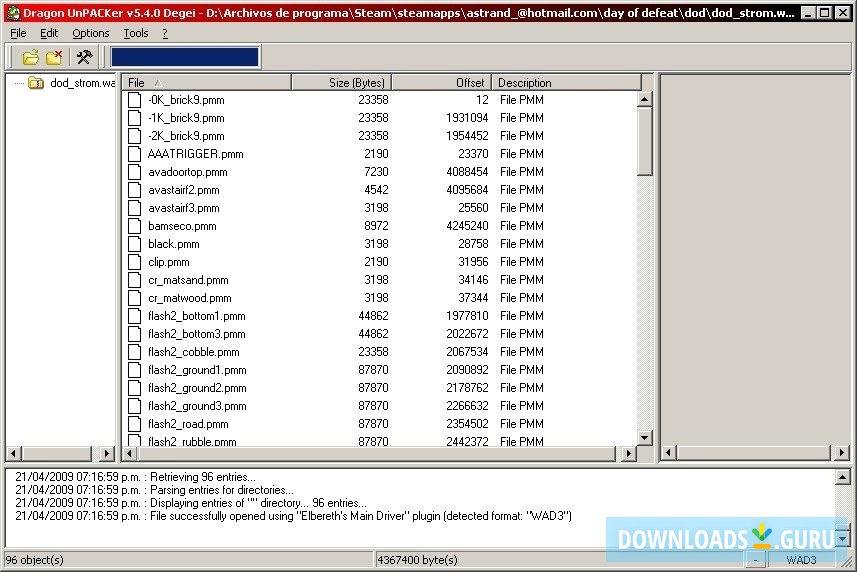Image resolution: width=857 pixels, height=572 pixels.
Task: Click the Open file folder icon
Action: point(31,57)
